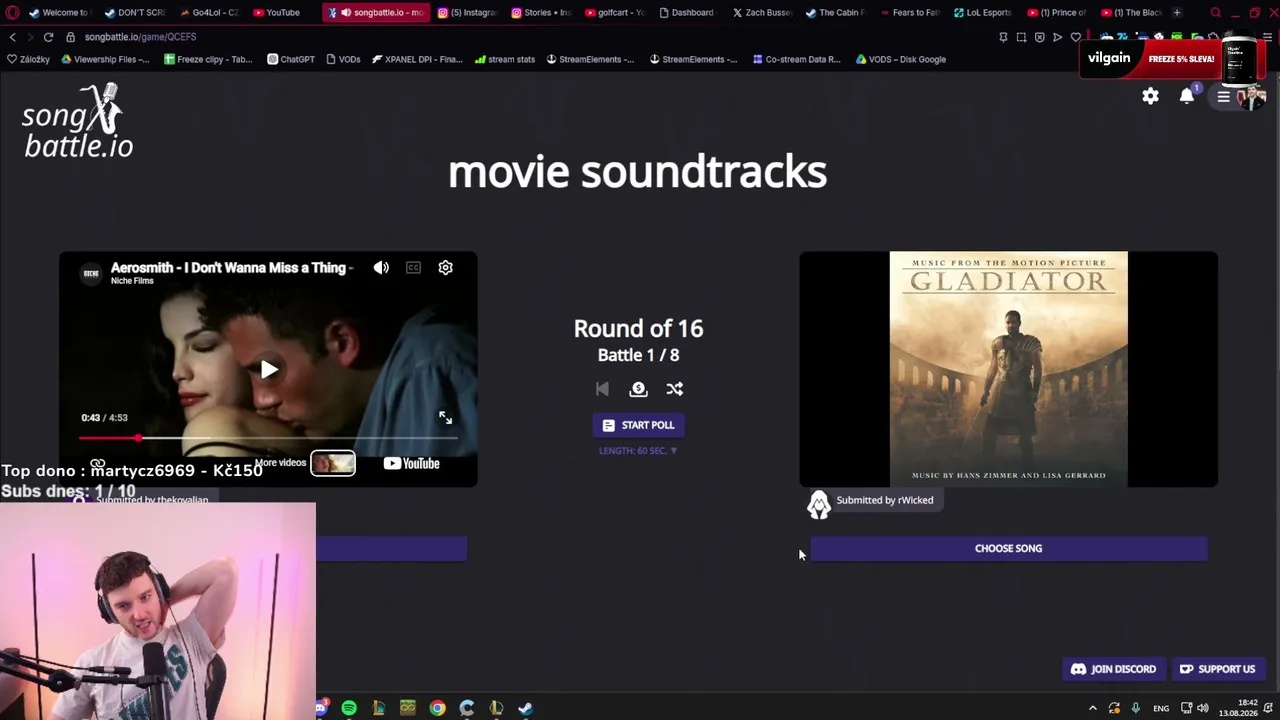
Task: Open Google Chrome from the taskbar
Action: point(437,708)
